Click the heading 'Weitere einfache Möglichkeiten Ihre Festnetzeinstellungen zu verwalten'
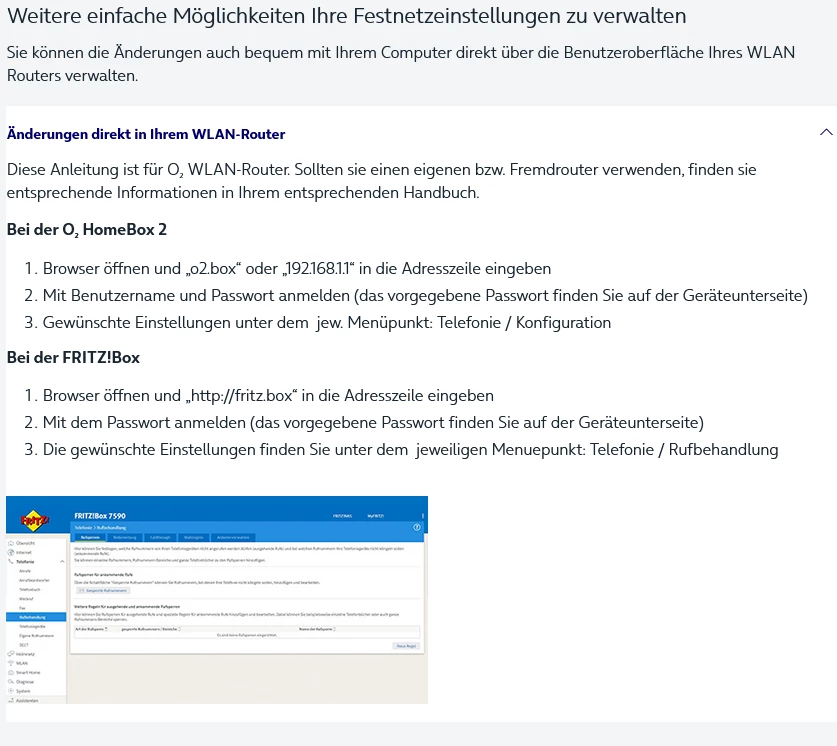Image resolution: width=837 pixels, height=746 pixels. click(346, 16)
